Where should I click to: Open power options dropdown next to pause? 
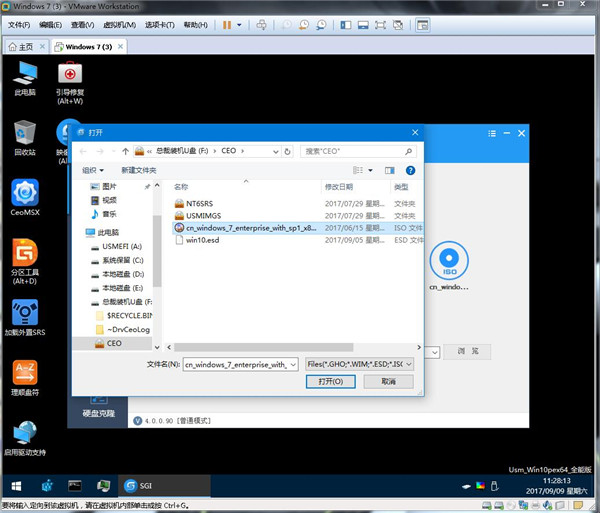pos(239,25)
